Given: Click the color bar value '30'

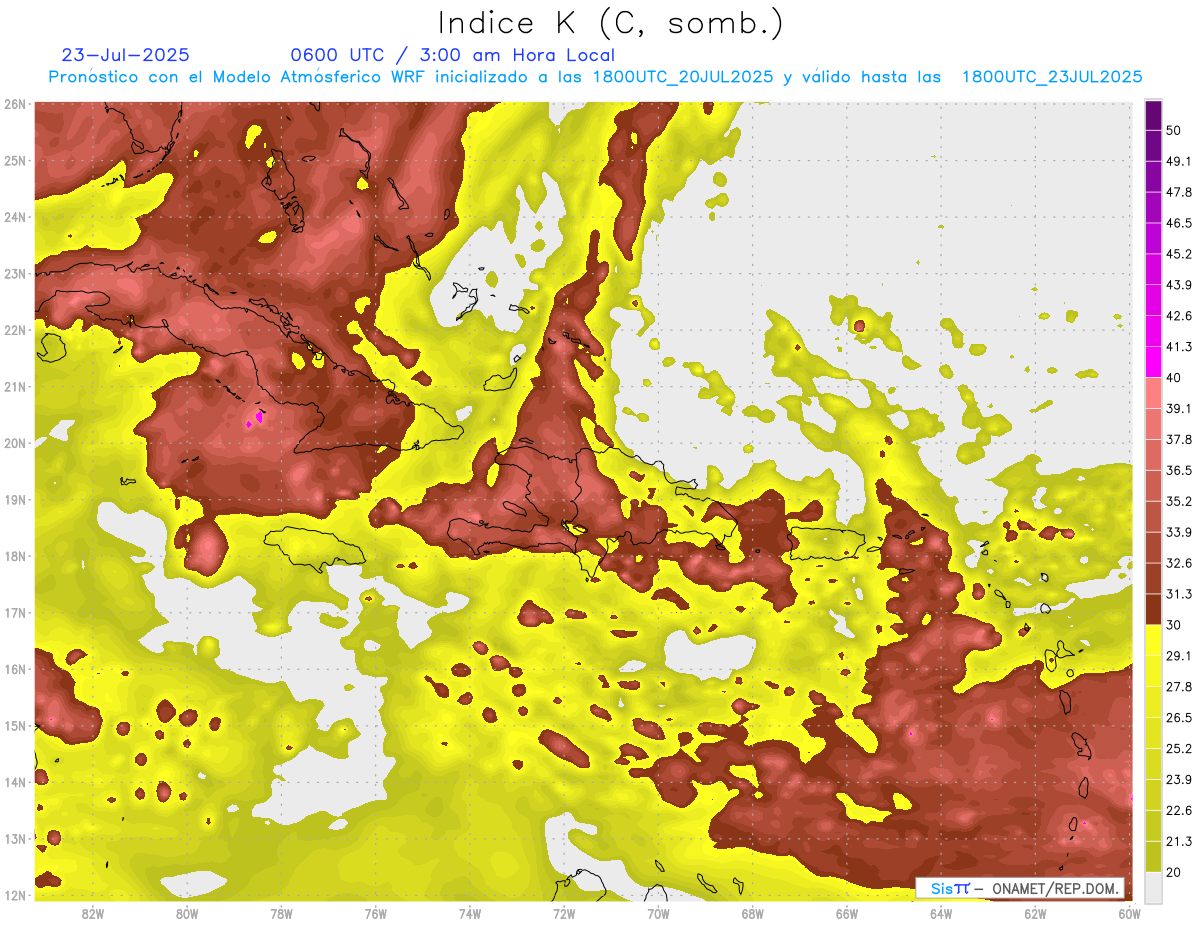Looking at the screenshot, I should [1175, 625].
